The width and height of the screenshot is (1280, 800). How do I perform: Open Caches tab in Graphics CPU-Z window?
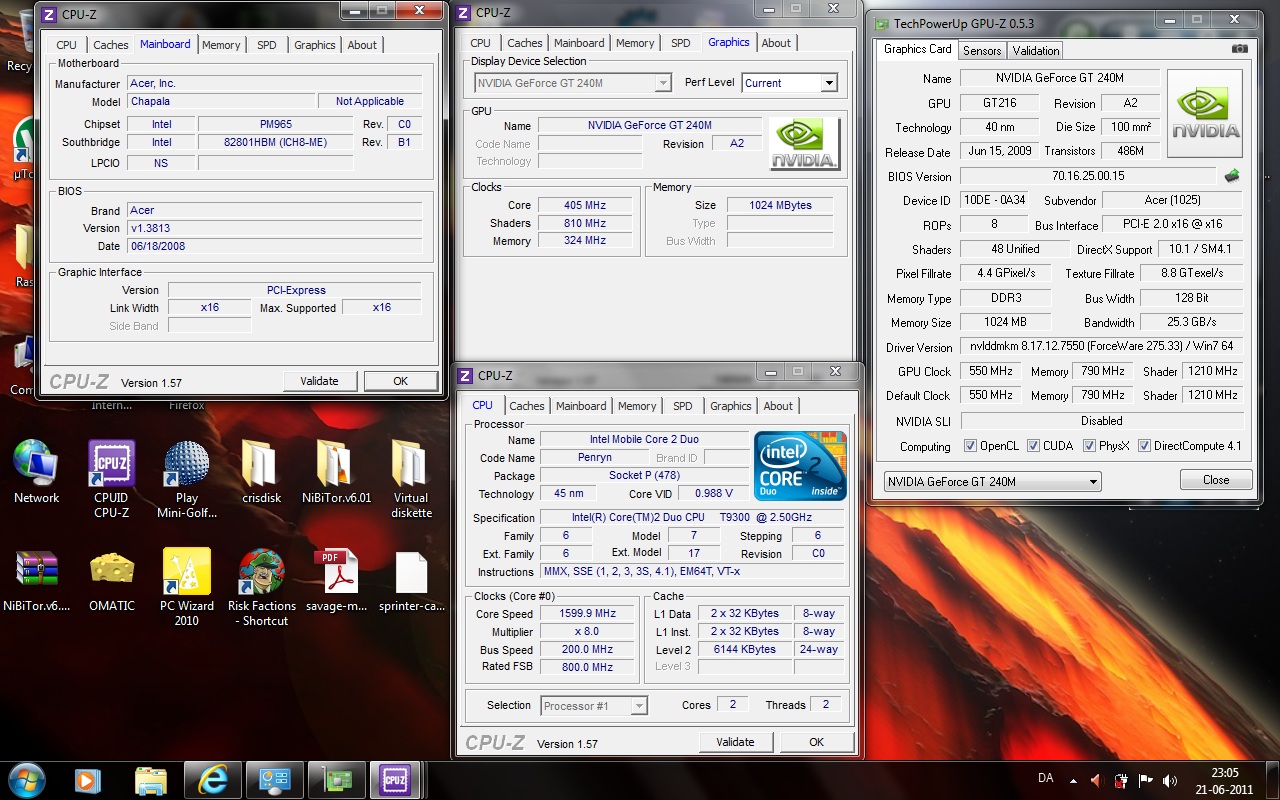524,43
